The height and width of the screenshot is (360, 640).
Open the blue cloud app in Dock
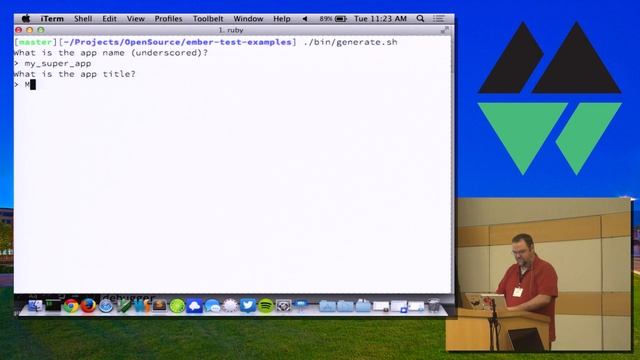(194, 306)
